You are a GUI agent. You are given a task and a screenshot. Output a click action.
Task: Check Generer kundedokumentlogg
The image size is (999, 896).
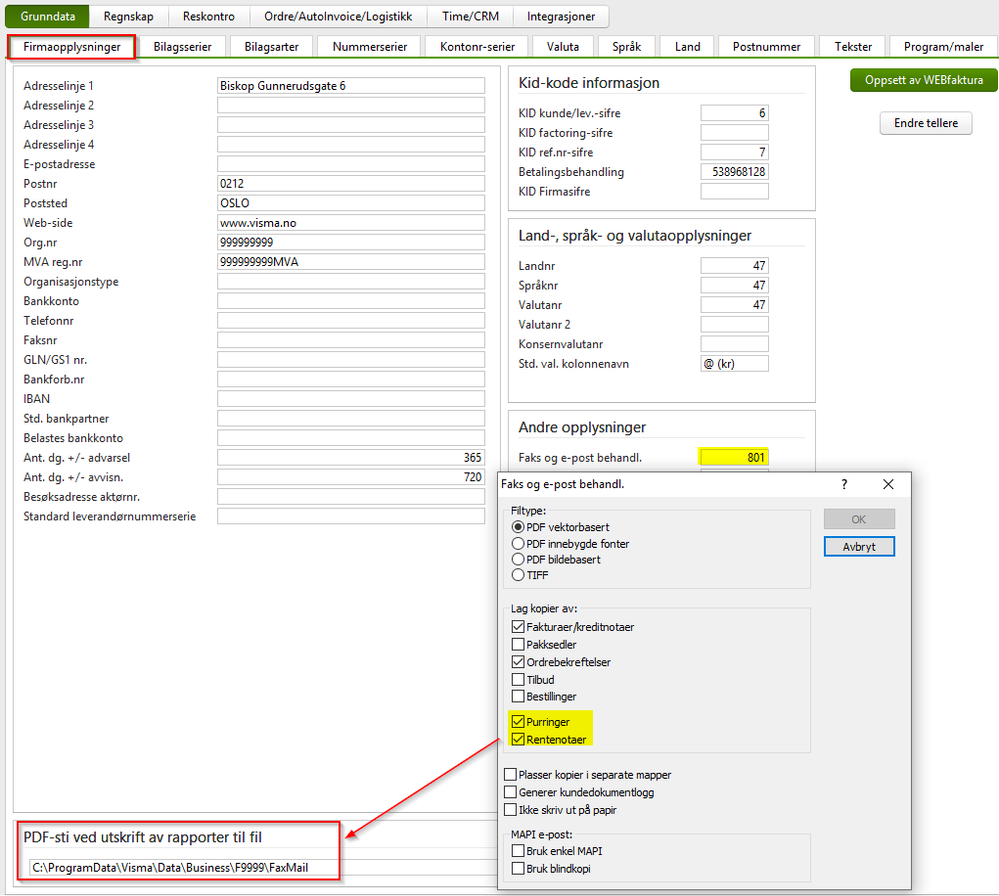click(x=510, y=792)
